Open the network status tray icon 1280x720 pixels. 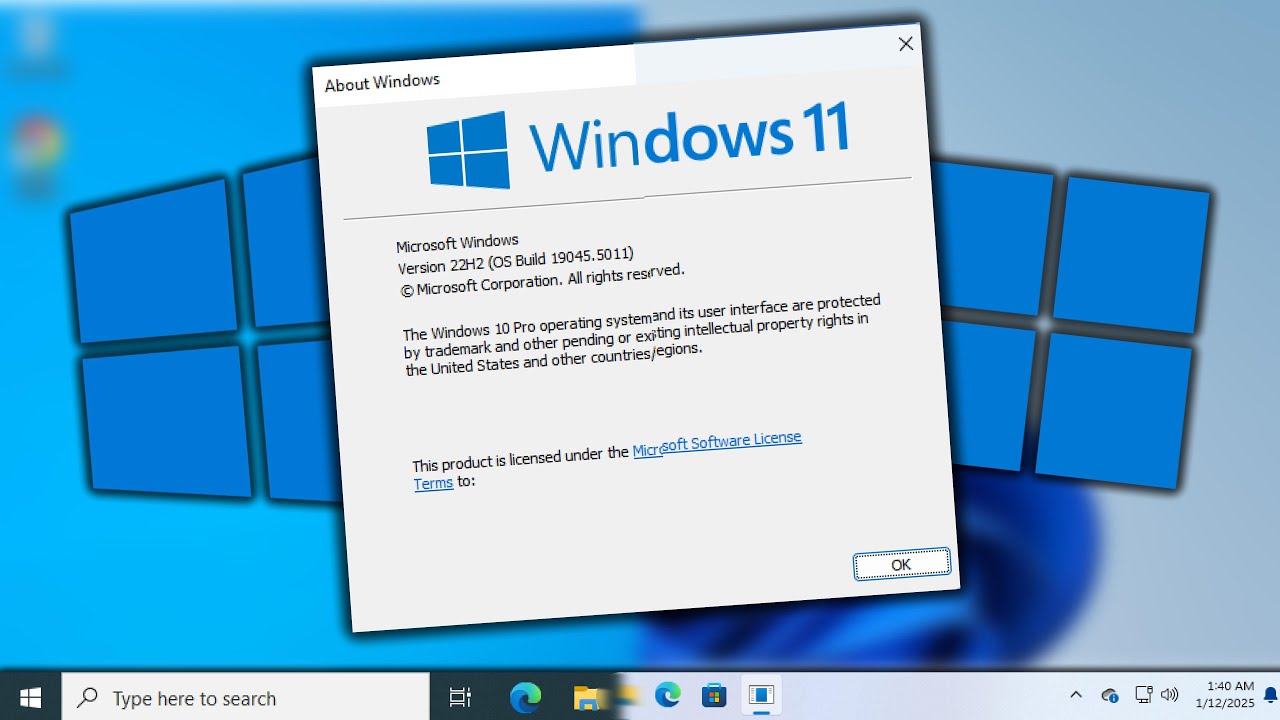1144,695
